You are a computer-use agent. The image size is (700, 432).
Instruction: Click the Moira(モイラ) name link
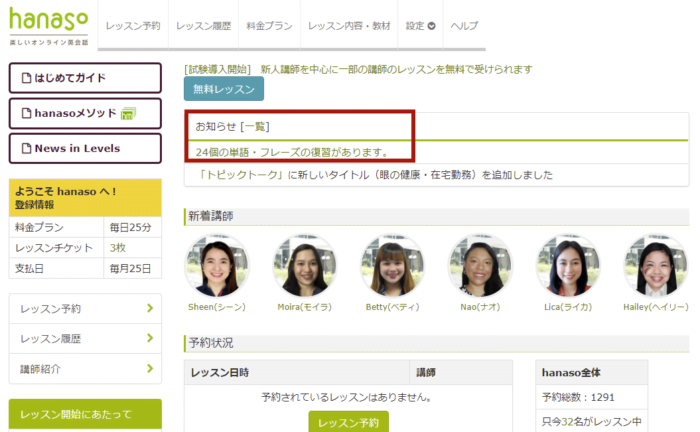(x=304, y=307)
